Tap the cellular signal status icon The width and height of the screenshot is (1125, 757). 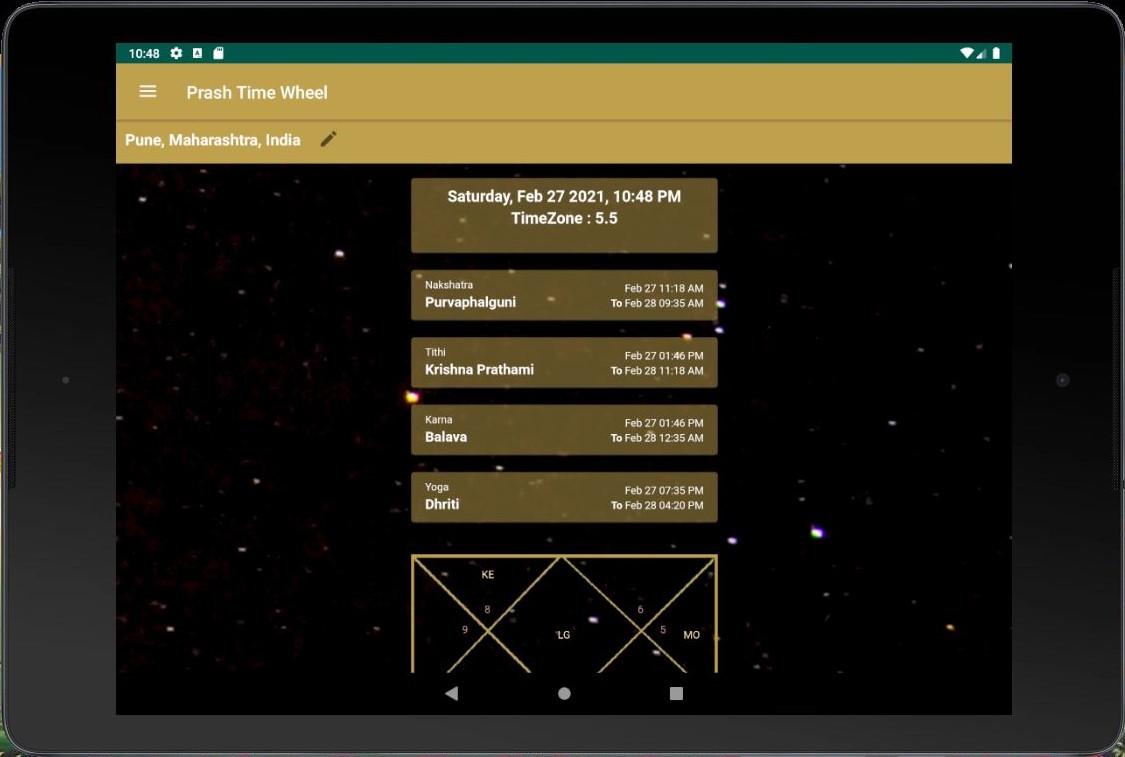(982, 53)
